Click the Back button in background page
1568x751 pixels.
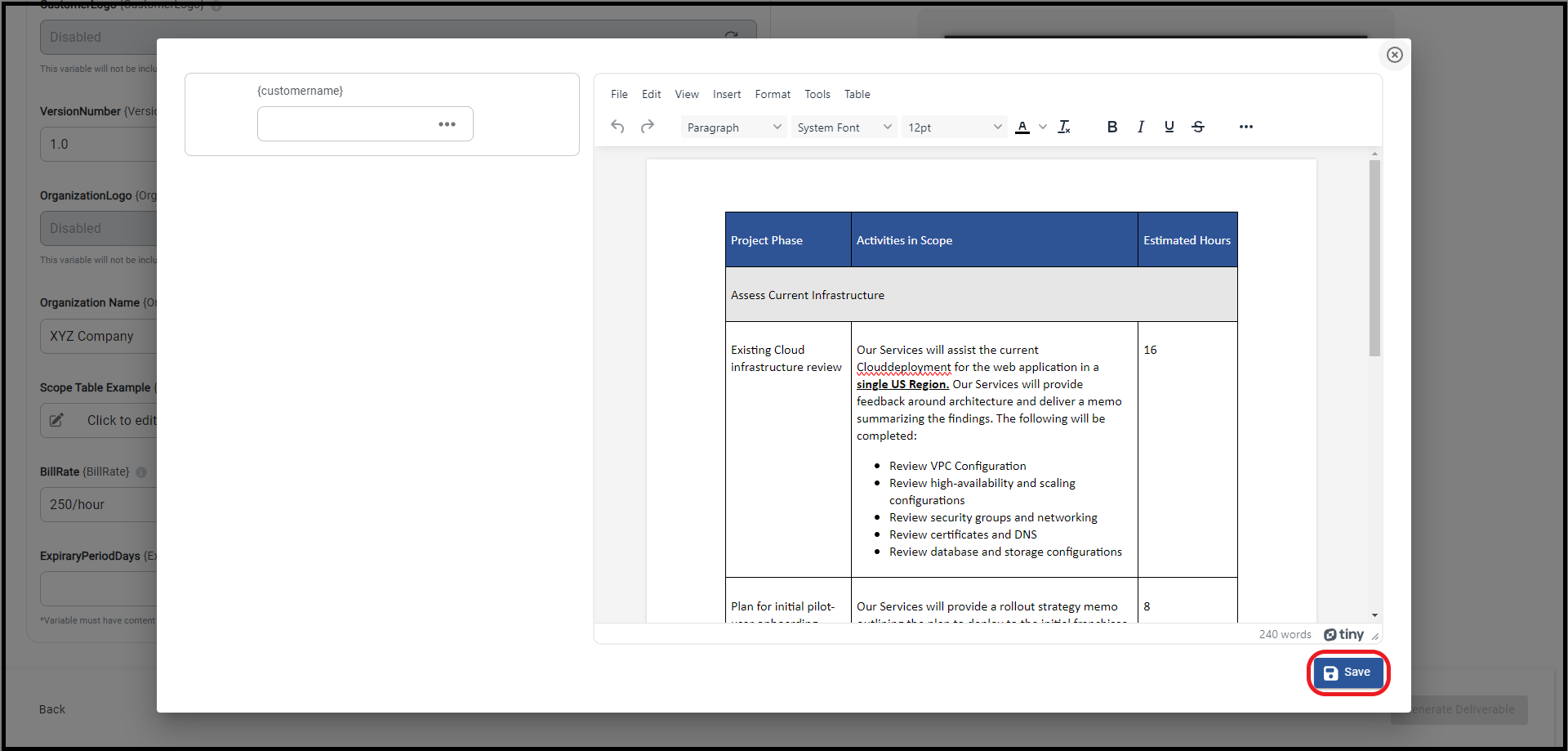pyautogui.click(x=52, y=709)
